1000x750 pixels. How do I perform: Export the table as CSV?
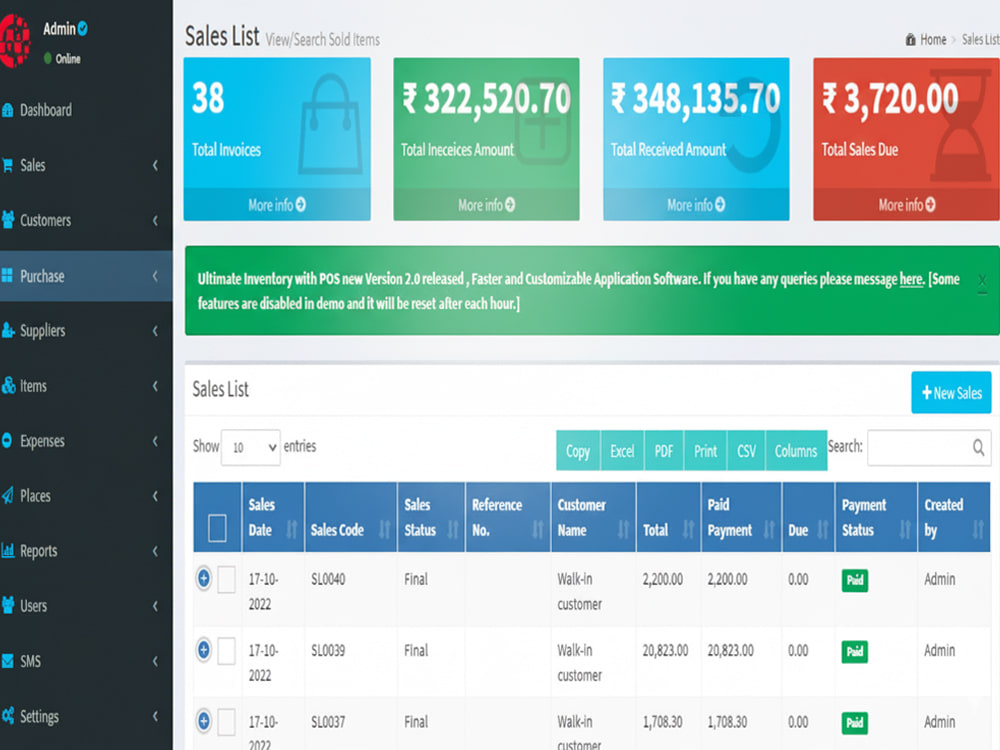(746, 451)
